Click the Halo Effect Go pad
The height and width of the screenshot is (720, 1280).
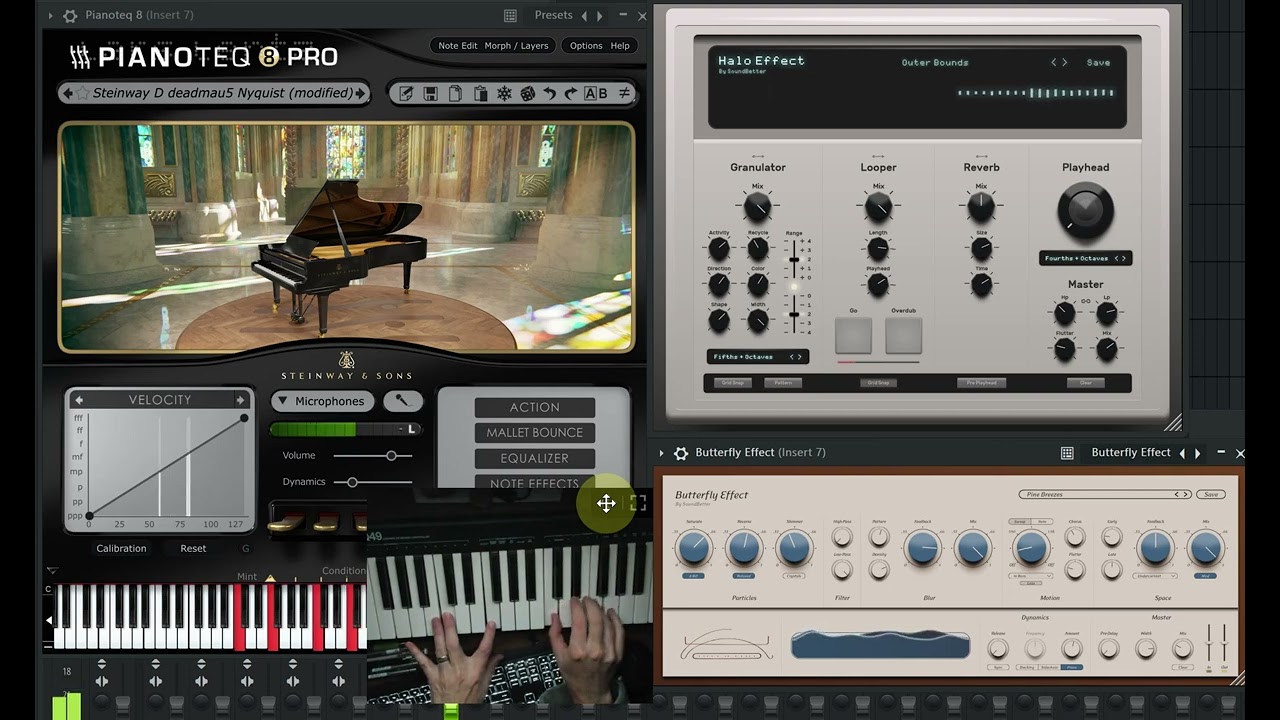tap(853, 336)
